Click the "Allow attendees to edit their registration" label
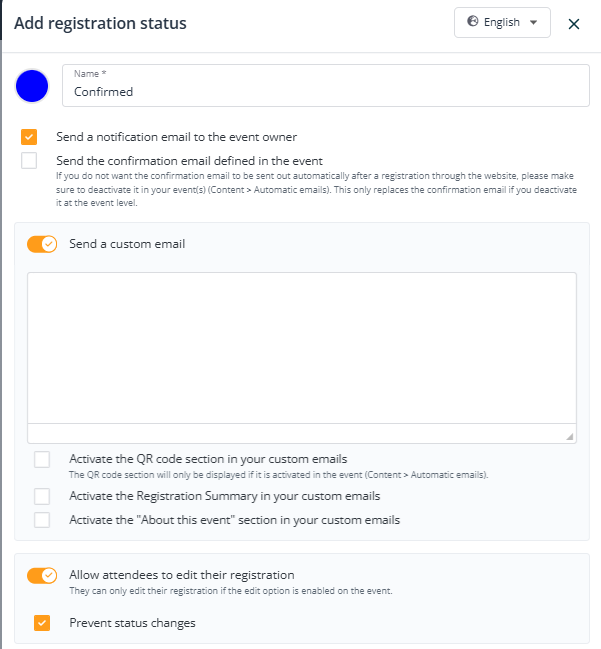 point(181,575)
